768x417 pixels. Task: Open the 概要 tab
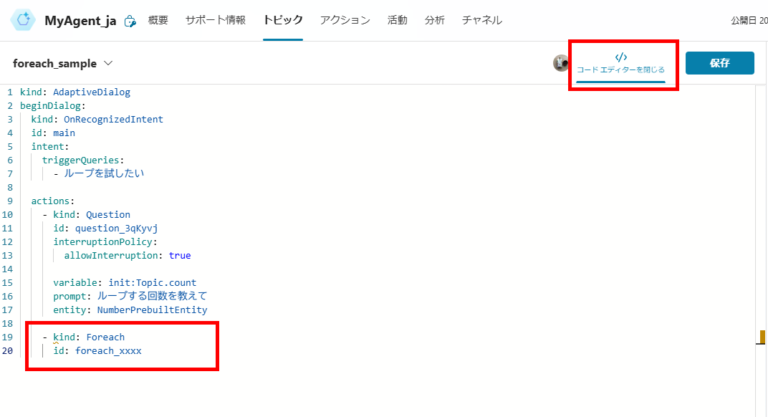pyautogui.click(x=158, y=20)
